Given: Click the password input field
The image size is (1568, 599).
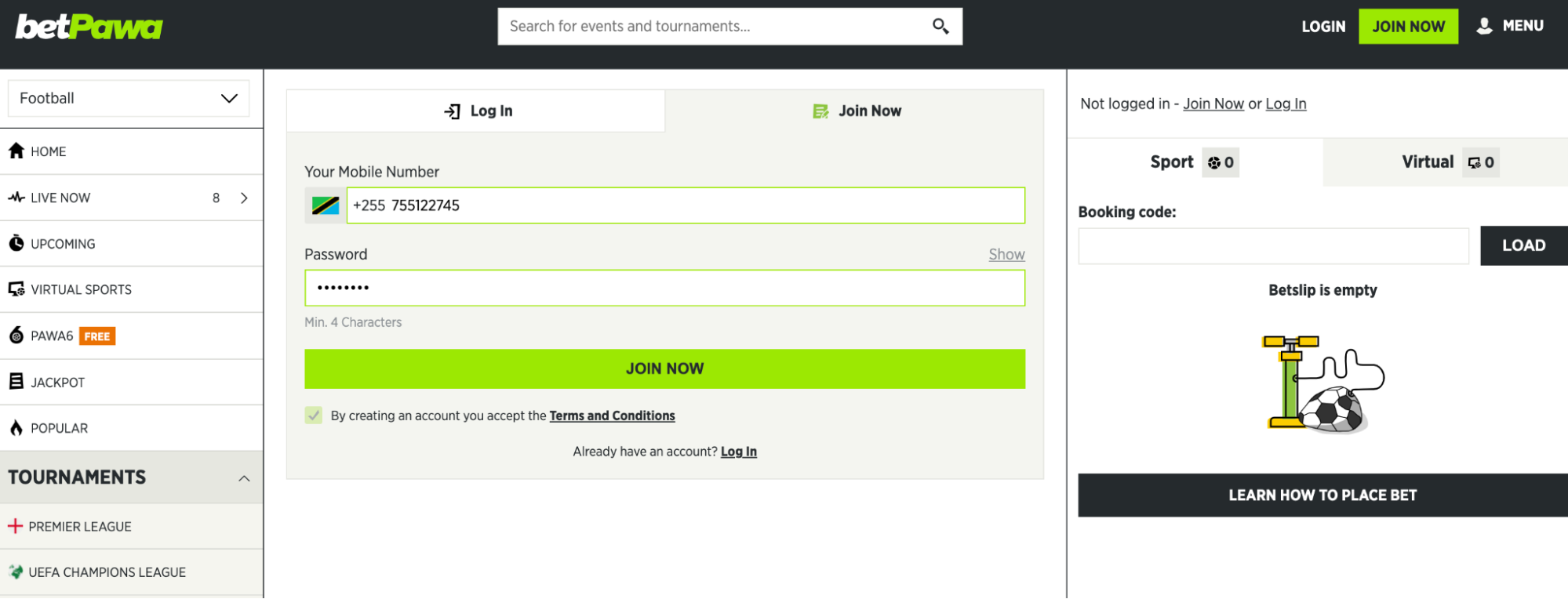Looking at the screenshot, I should pos(664,288).
